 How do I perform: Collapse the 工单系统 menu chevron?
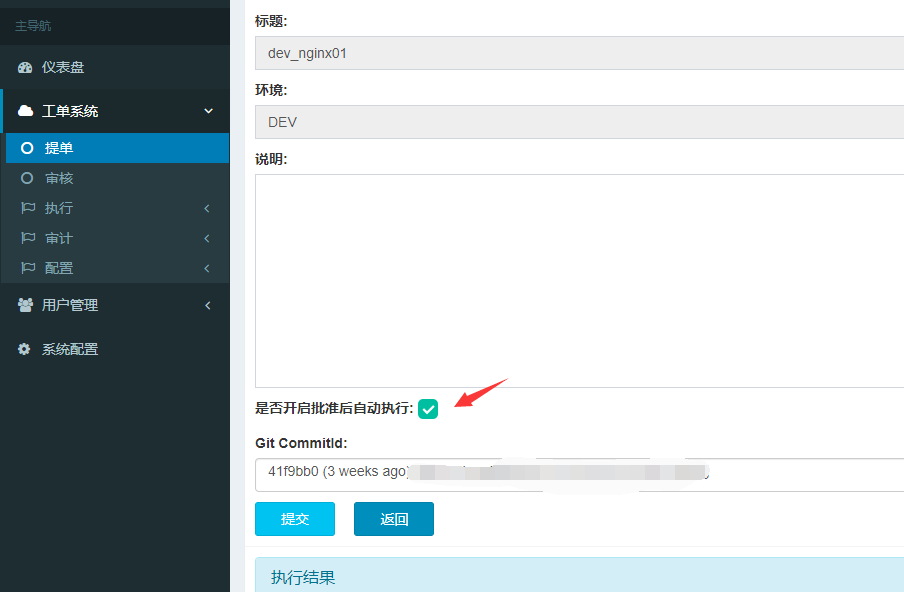[x=208, y=111]
